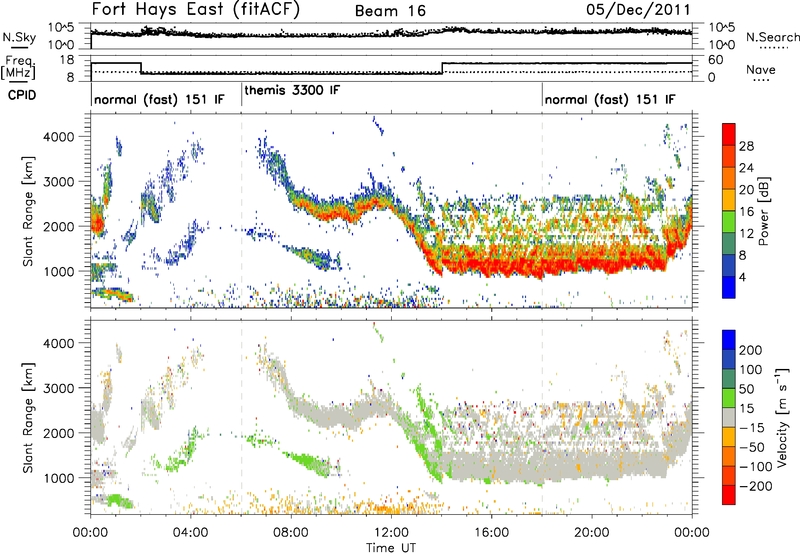Click Slant Range [km] label of power panel
800x554 pixels.
coord(28,211)
